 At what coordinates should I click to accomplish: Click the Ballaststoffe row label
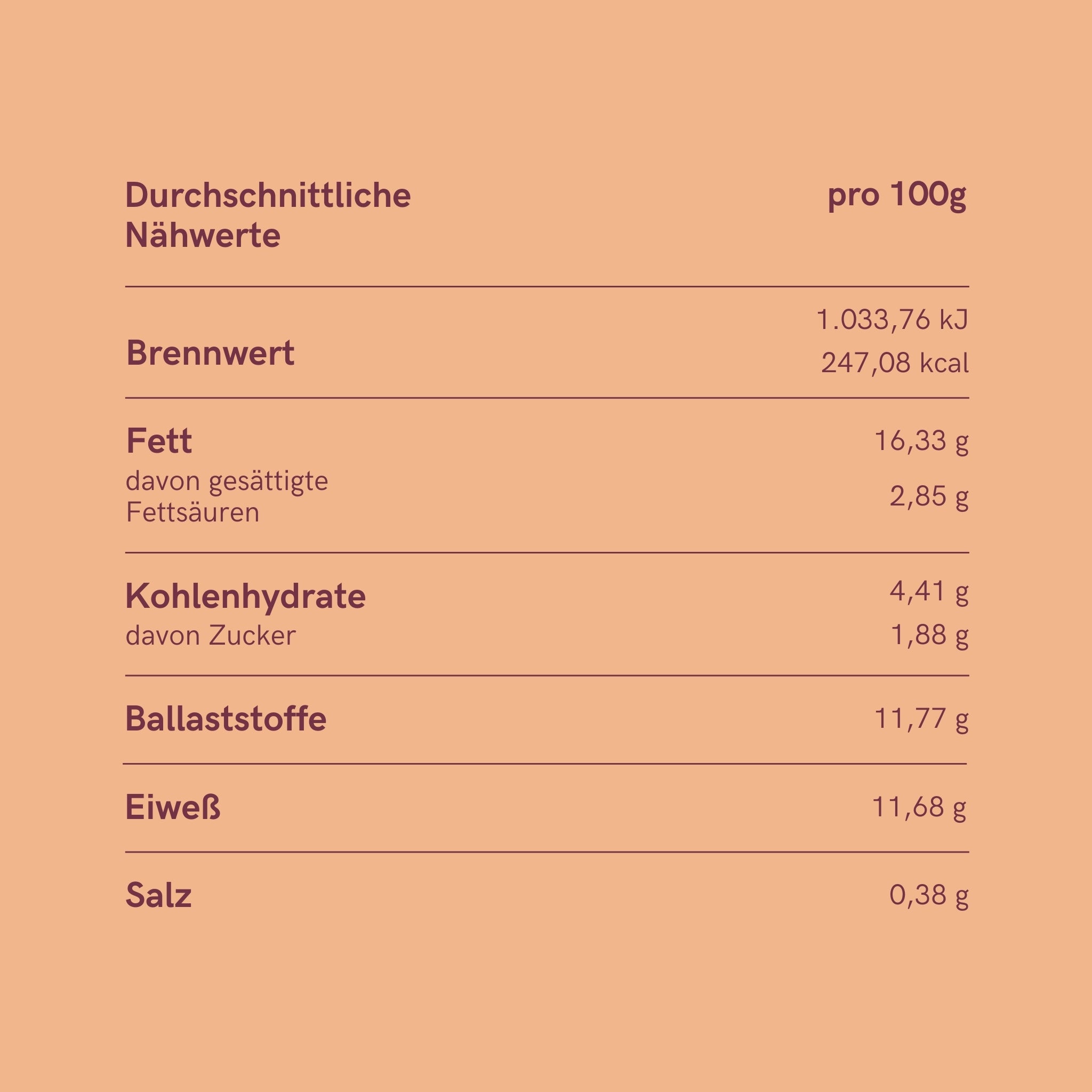226,719
